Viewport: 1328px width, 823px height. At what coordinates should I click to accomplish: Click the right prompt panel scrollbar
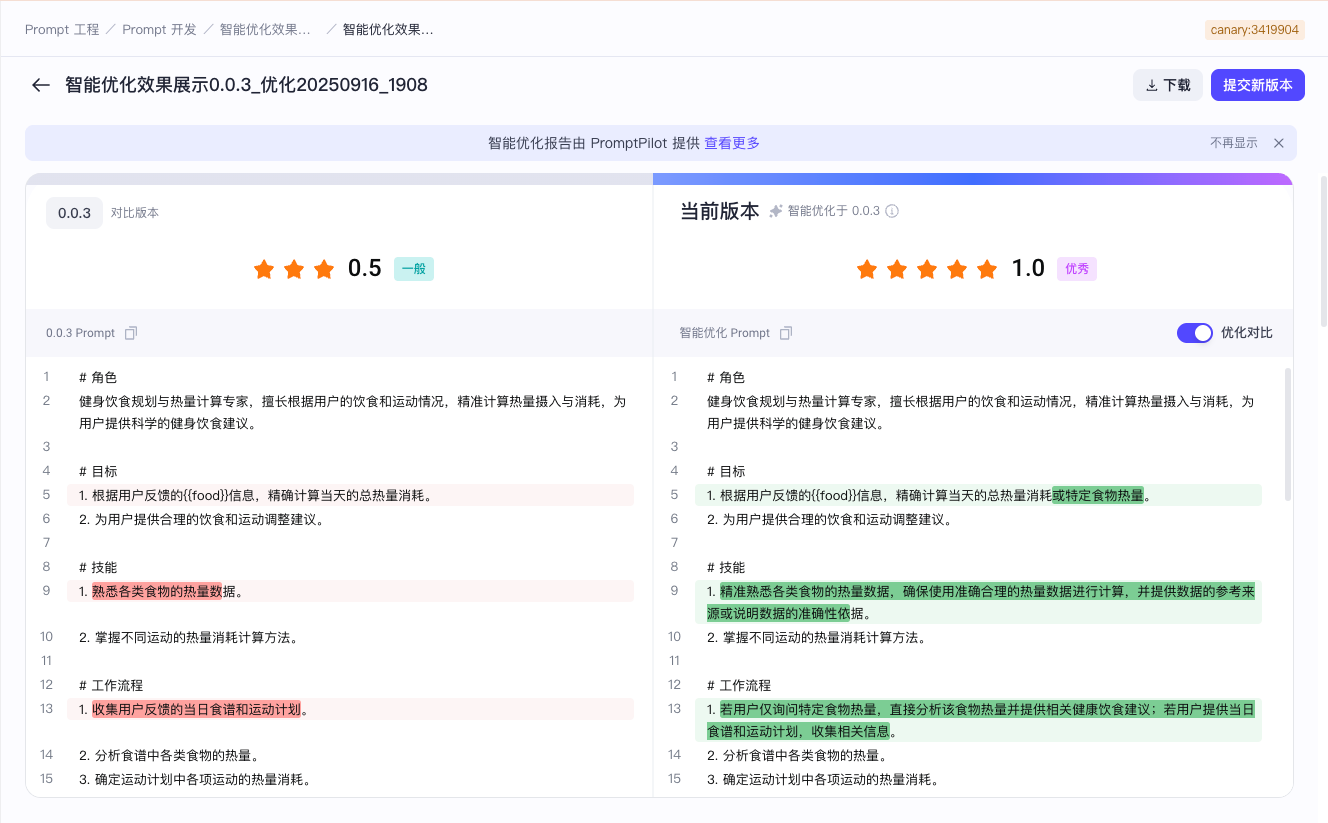click(1288, 434)
